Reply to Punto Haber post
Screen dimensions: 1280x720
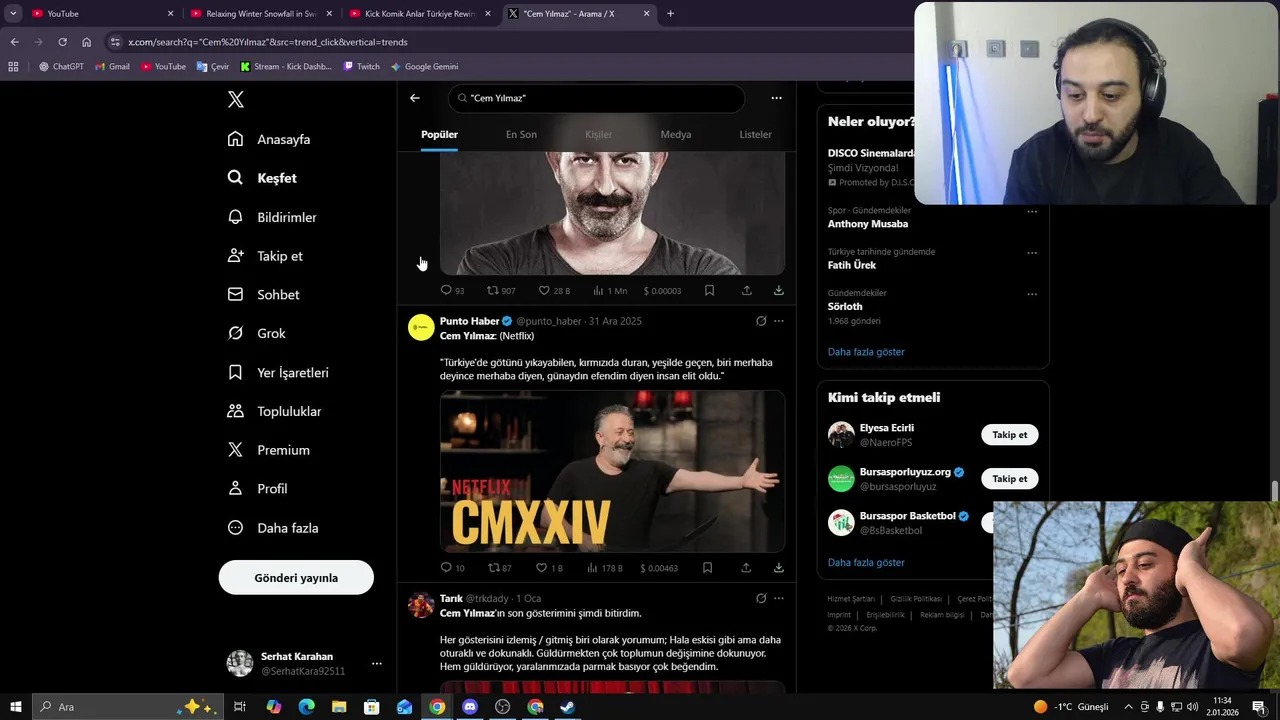pos(452,568)
